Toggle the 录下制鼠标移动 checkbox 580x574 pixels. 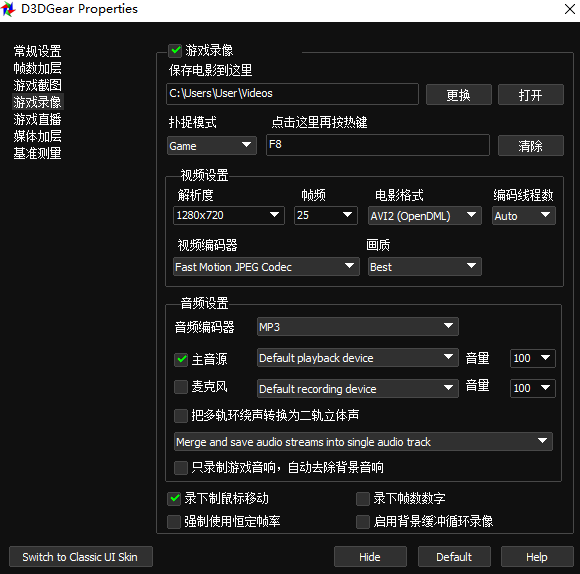174,499
